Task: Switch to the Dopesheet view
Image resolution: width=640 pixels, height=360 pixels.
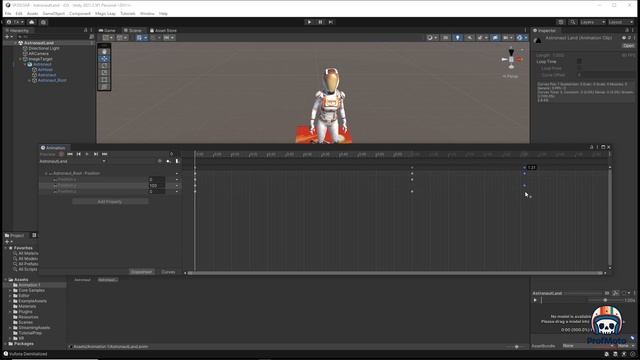Action: click(142, 272)
